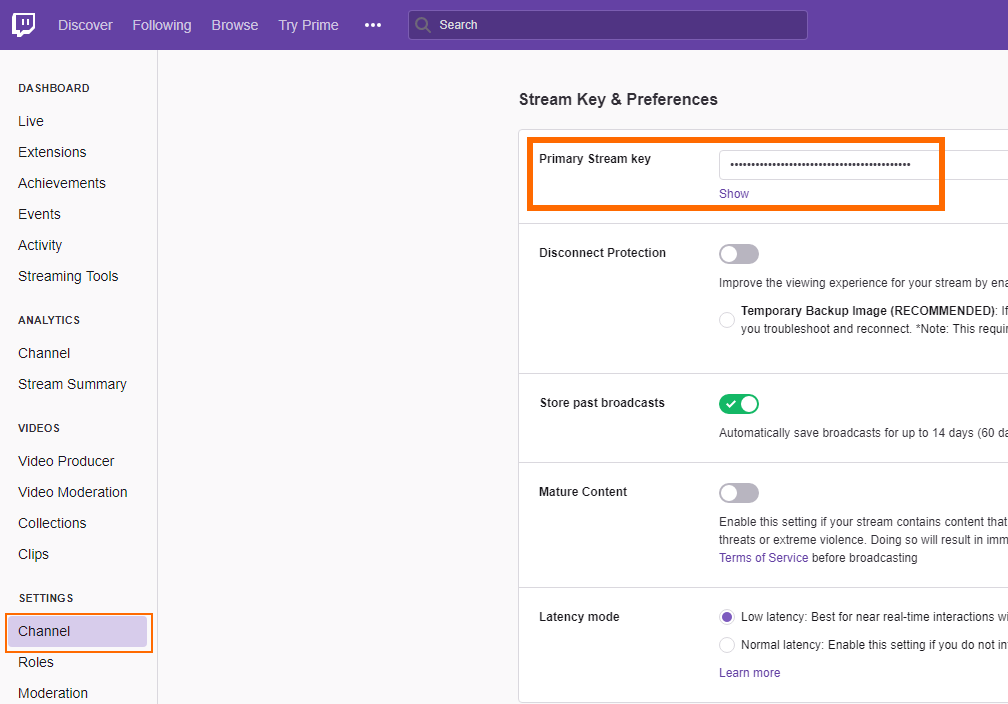Open Browse in top navigation
The width and height of the screenshot is (1008, 704).
coord(235,25)
